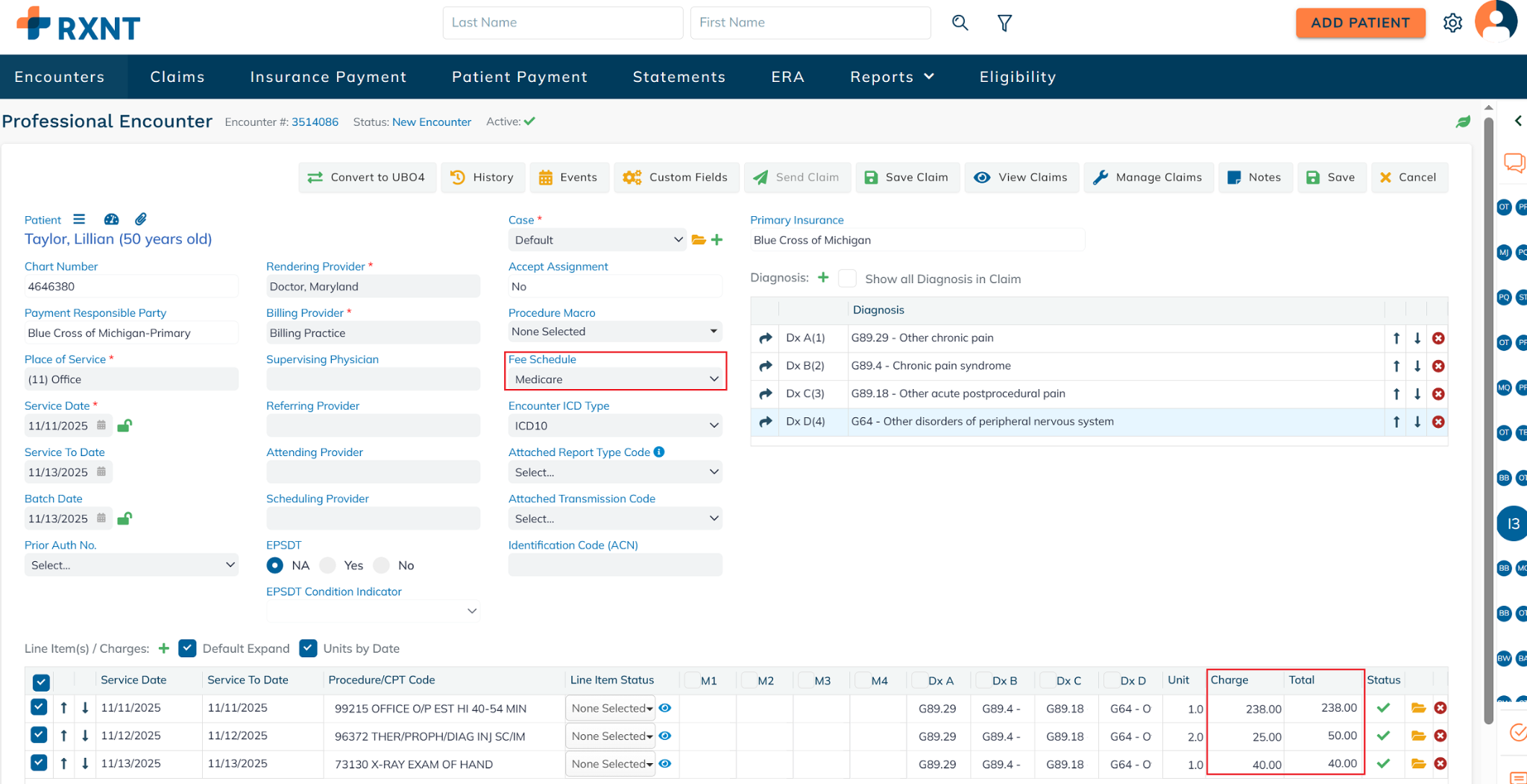
Task: Click the search magnifier icon
Action: [960, 23]
